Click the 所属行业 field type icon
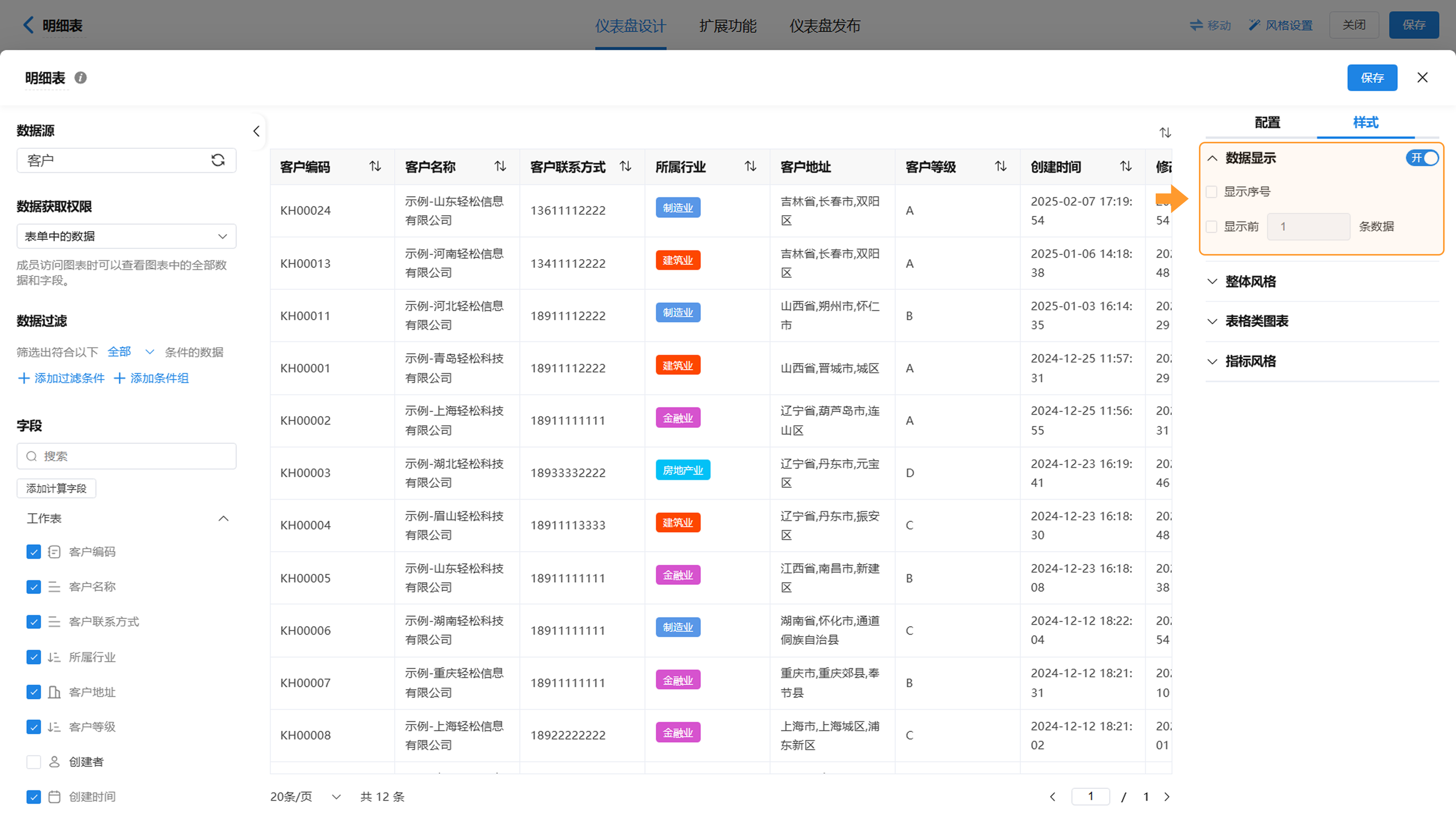This screenshot has height=819, width=1456. [x=54, y=657]
